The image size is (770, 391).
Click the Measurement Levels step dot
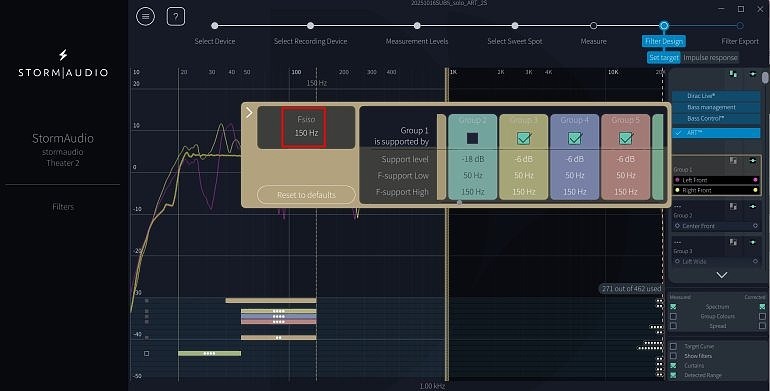(417, 26)
